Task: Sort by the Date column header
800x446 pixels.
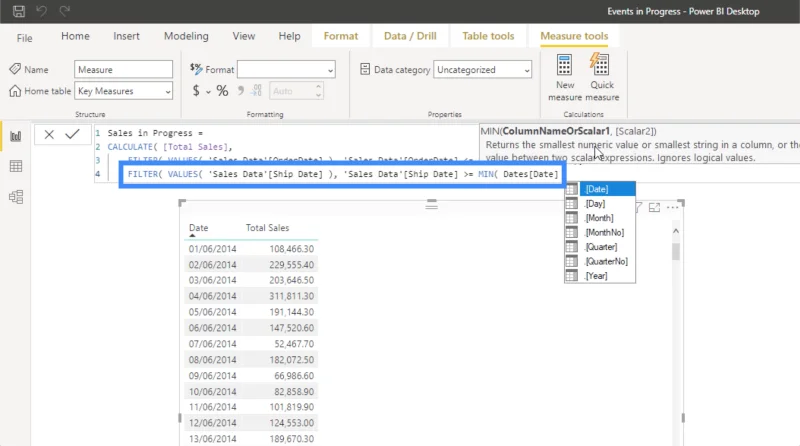Action: [x=198, y=228]
